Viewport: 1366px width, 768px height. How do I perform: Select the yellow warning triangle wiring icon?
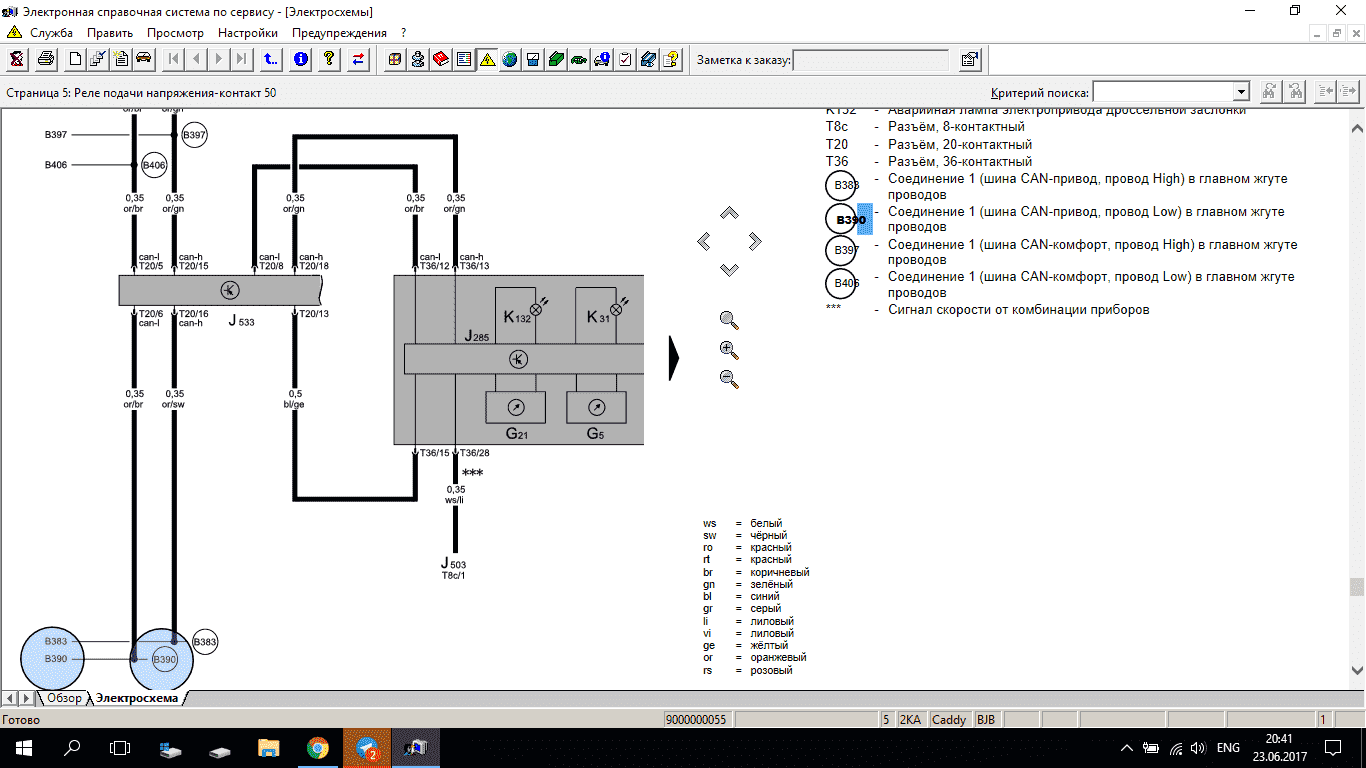[x=487, y=59]
